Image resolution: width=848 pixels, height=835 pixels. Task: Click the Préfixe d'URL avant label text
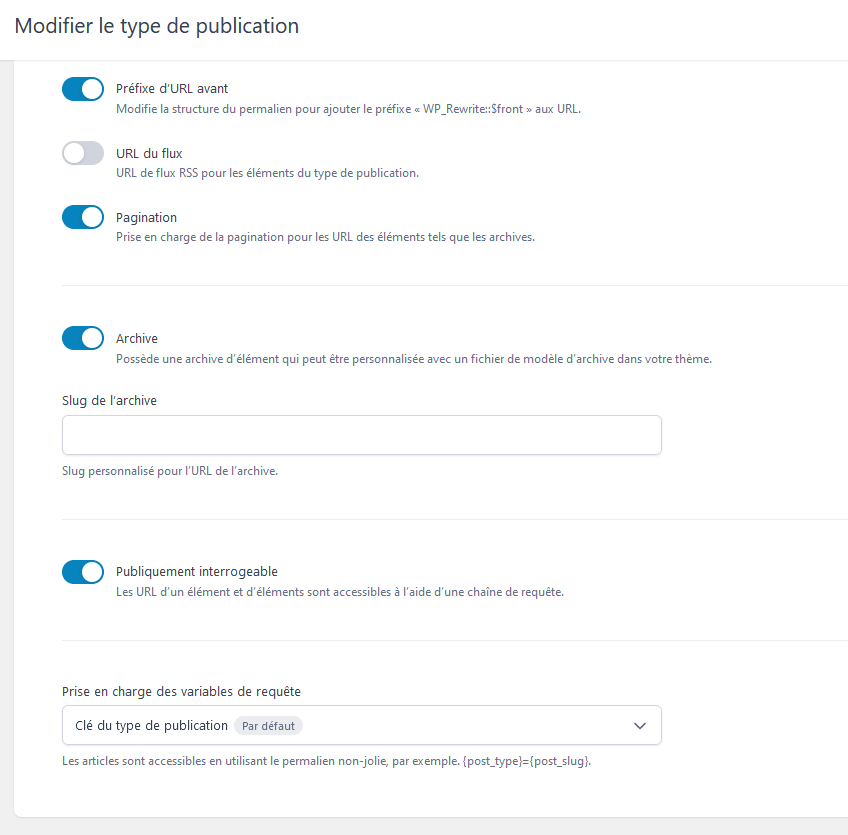click(172, 89)
